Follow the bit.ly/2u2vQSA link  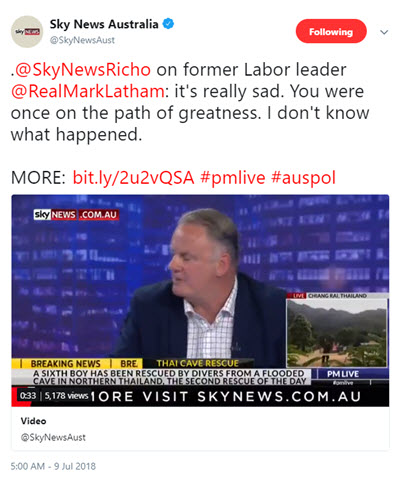coord(133,177)
